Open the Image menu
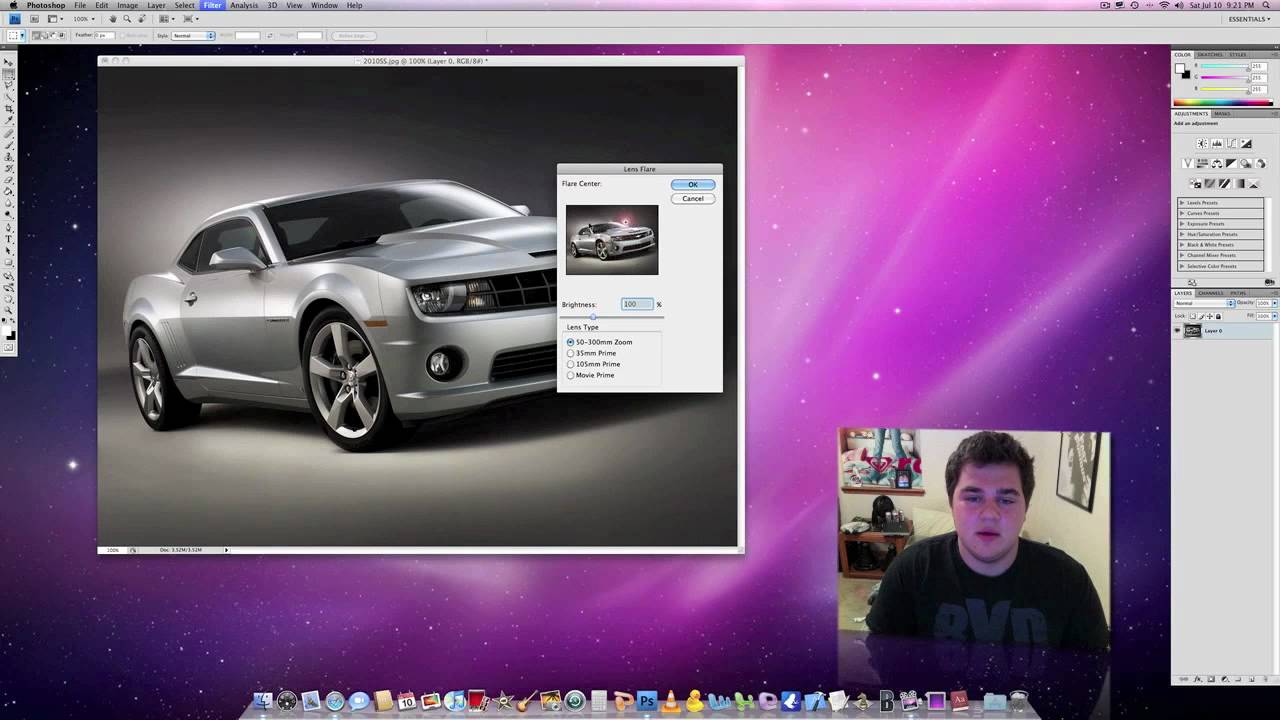The height and width of the screenshot is (720, 1280). tap(127, 5)
